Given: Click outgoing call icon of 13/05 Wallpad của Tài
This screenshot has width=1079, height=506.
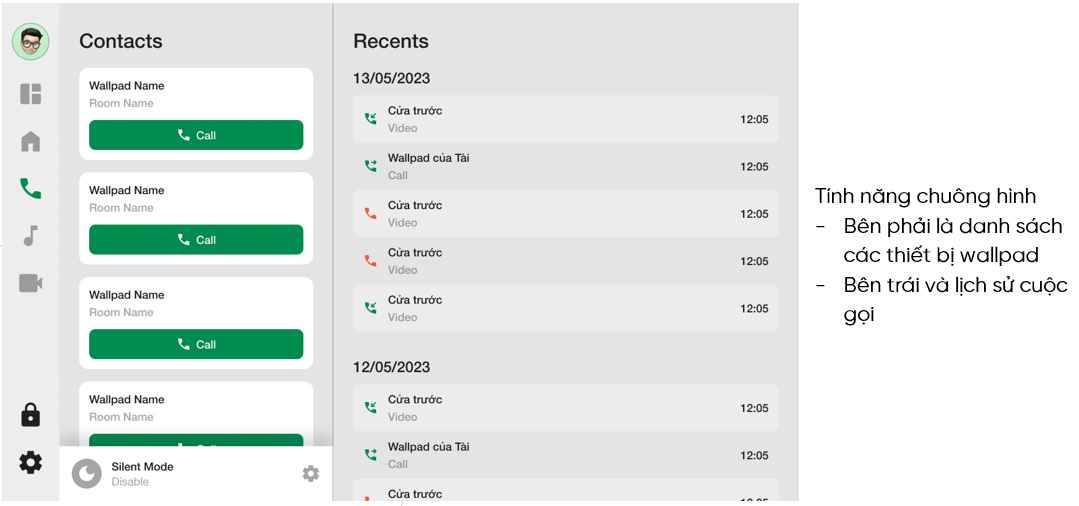Looking at the screenshot, I should pyautogui.click(x=371, y=166).
